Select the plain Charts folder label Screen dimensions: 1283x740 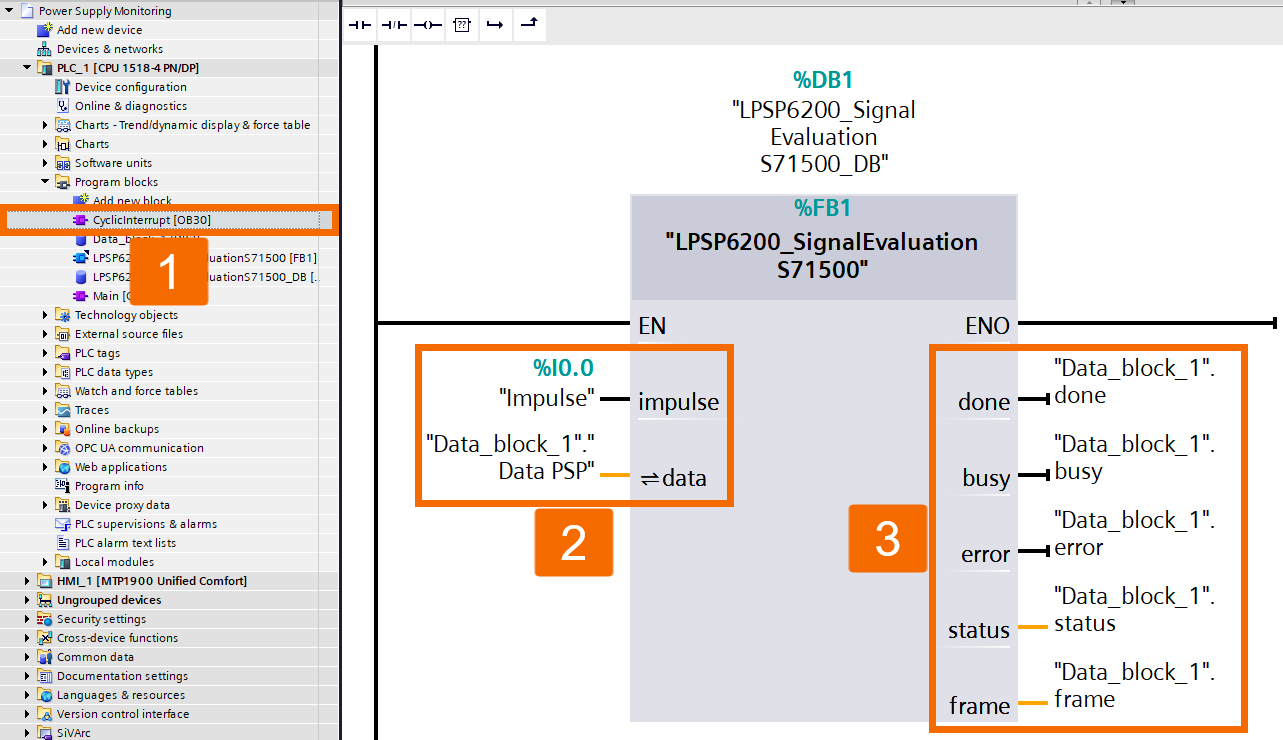point(92,144)
